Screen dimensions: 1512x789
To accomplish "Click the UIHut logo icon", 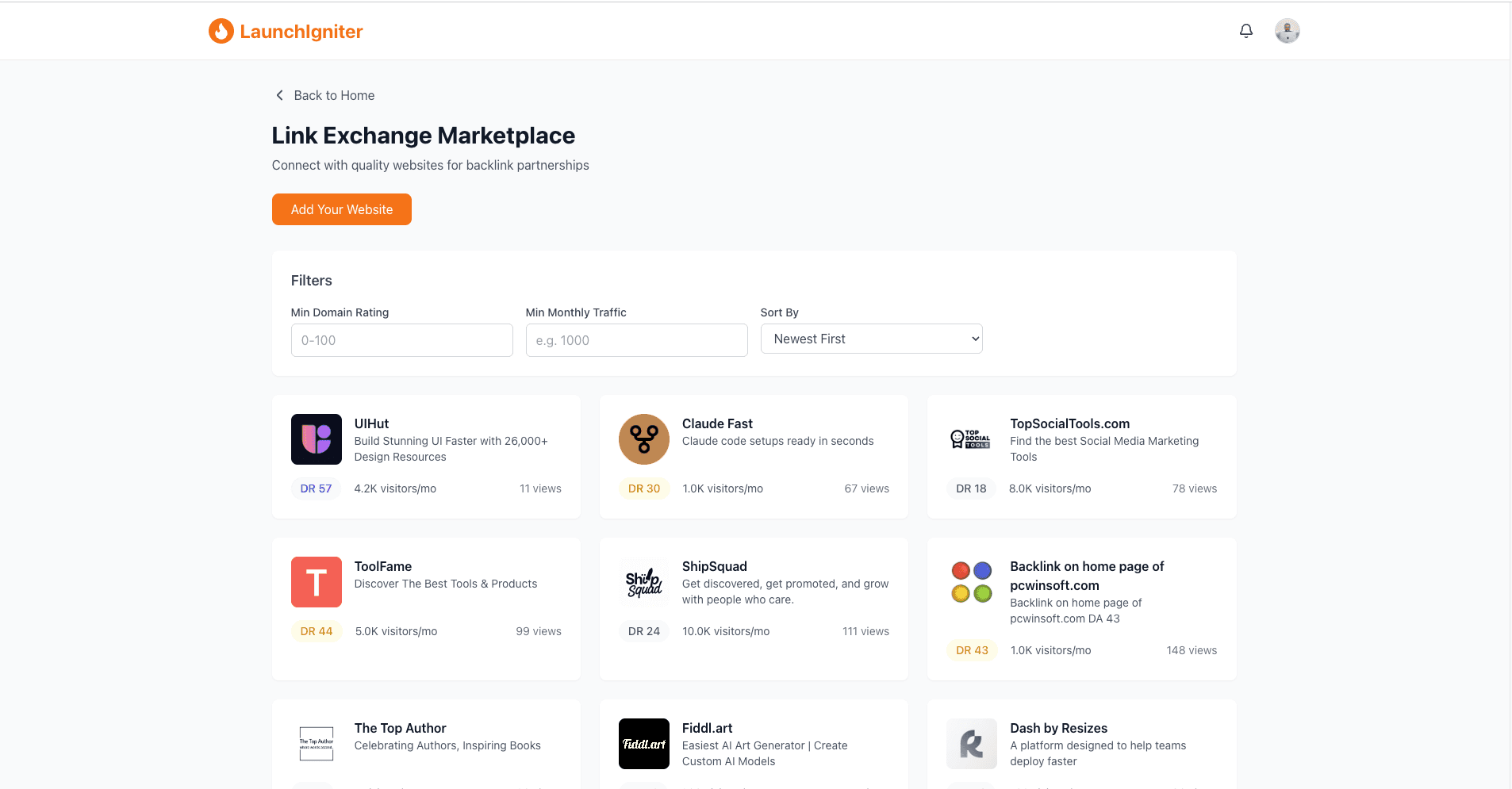I will coord(316,439).
